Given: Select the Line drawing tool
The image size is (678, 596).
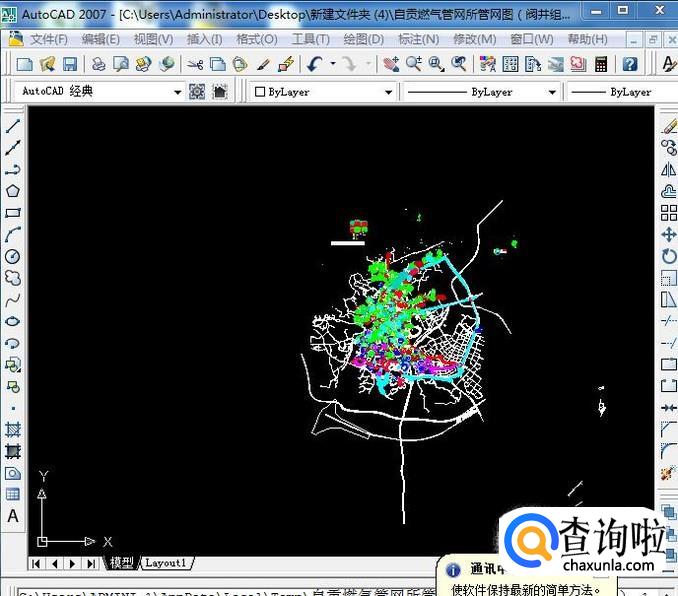Looking at the screenshot, I should (13, 126).
